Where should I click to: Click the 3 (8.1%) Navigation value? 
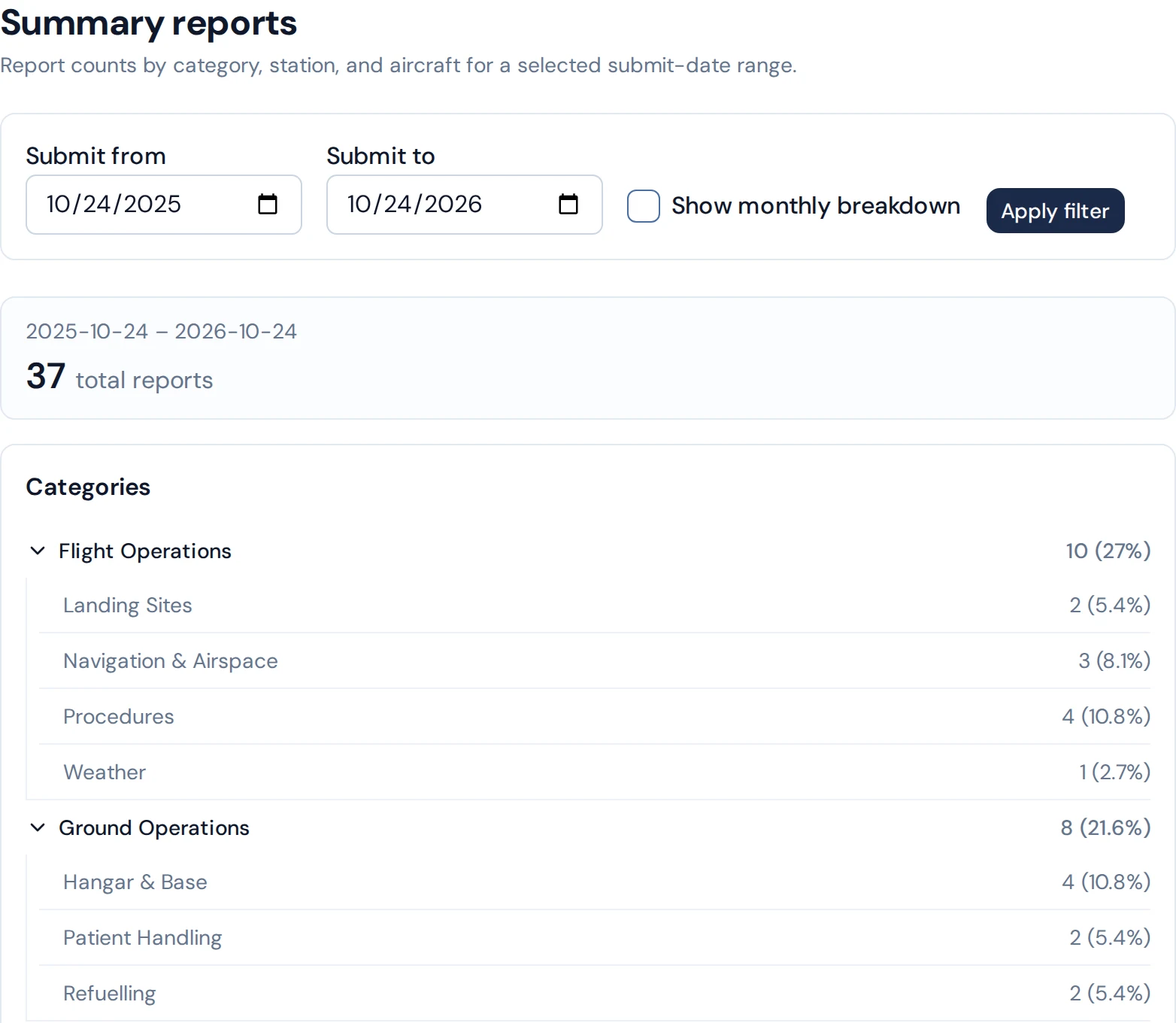pos(1114,661)
